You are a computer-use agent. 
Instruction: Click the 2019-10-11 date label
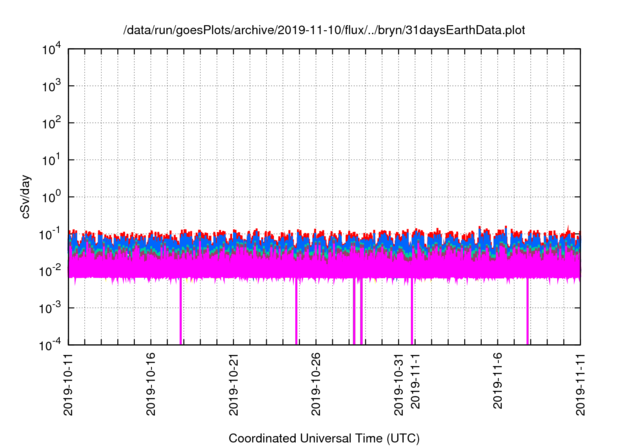coord(68,384)
